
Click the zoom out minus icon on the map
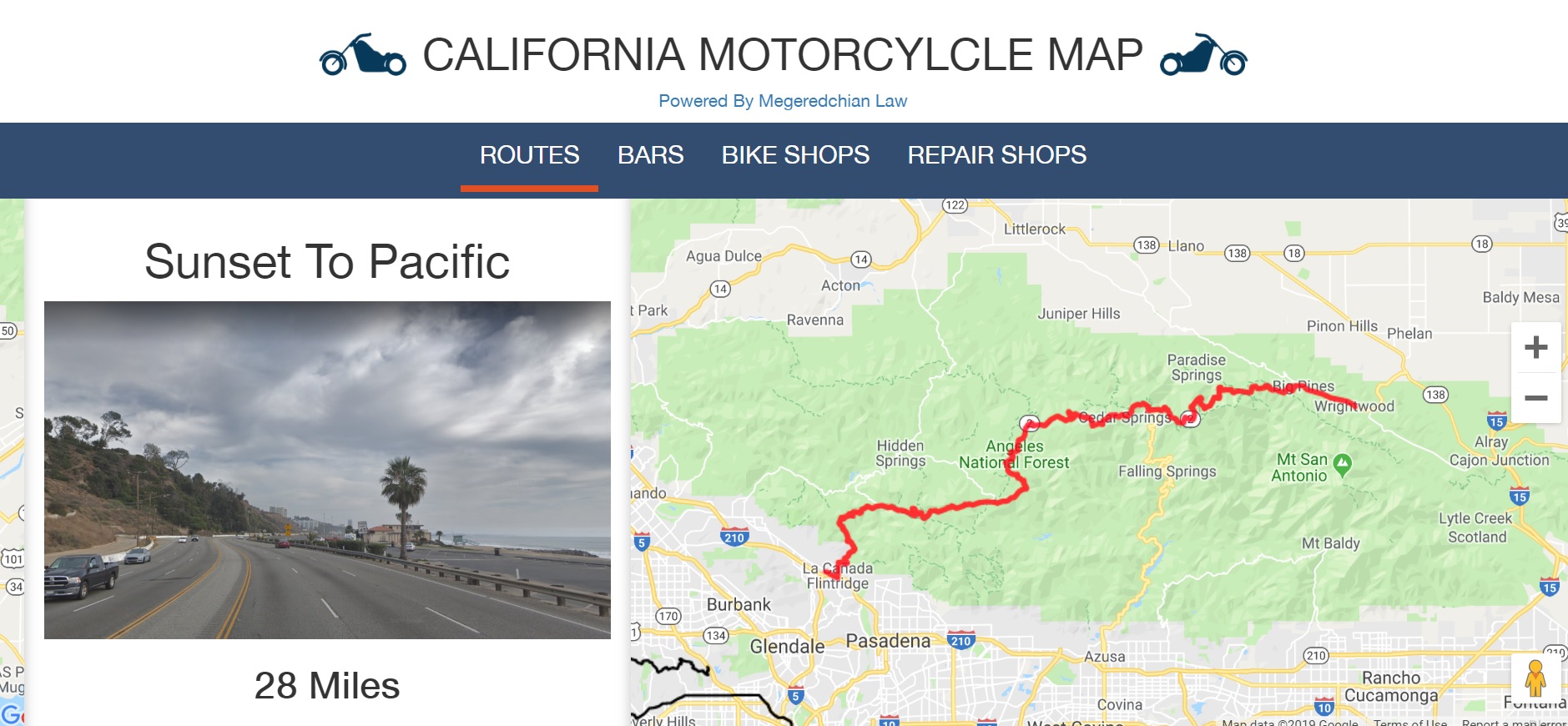pos(1536,398)
